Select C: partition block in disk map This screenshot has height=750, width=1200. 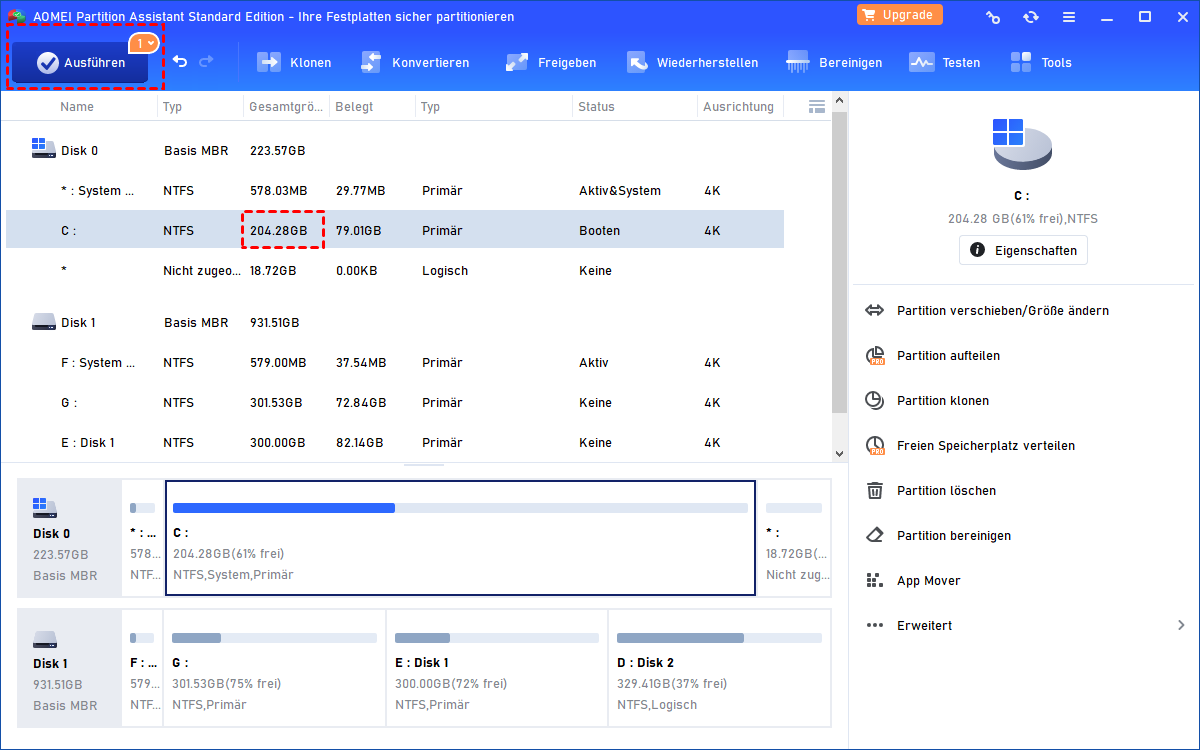[460, 538]
